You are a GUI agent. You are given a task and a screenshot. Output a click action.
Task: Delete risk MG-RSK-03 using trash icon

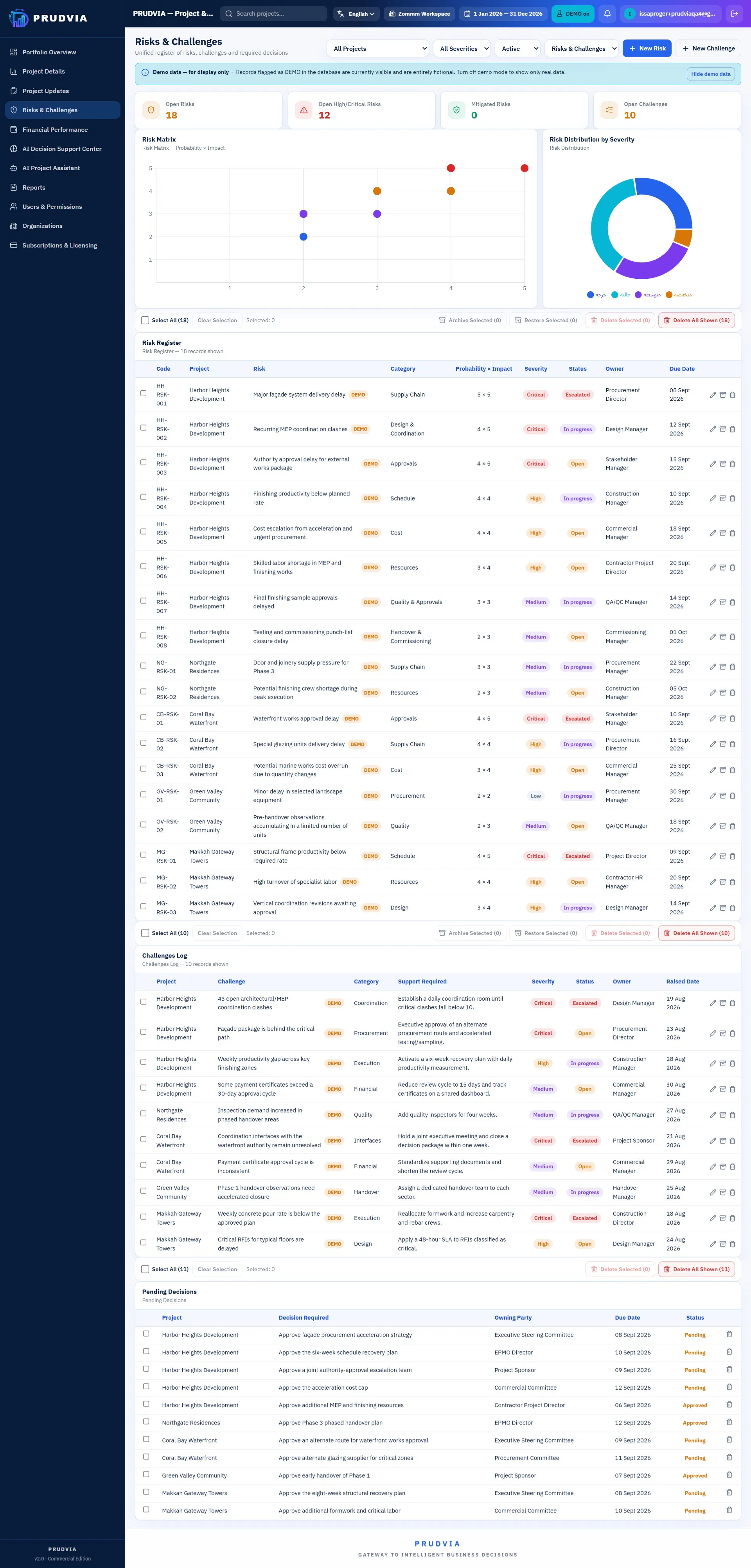732,908
